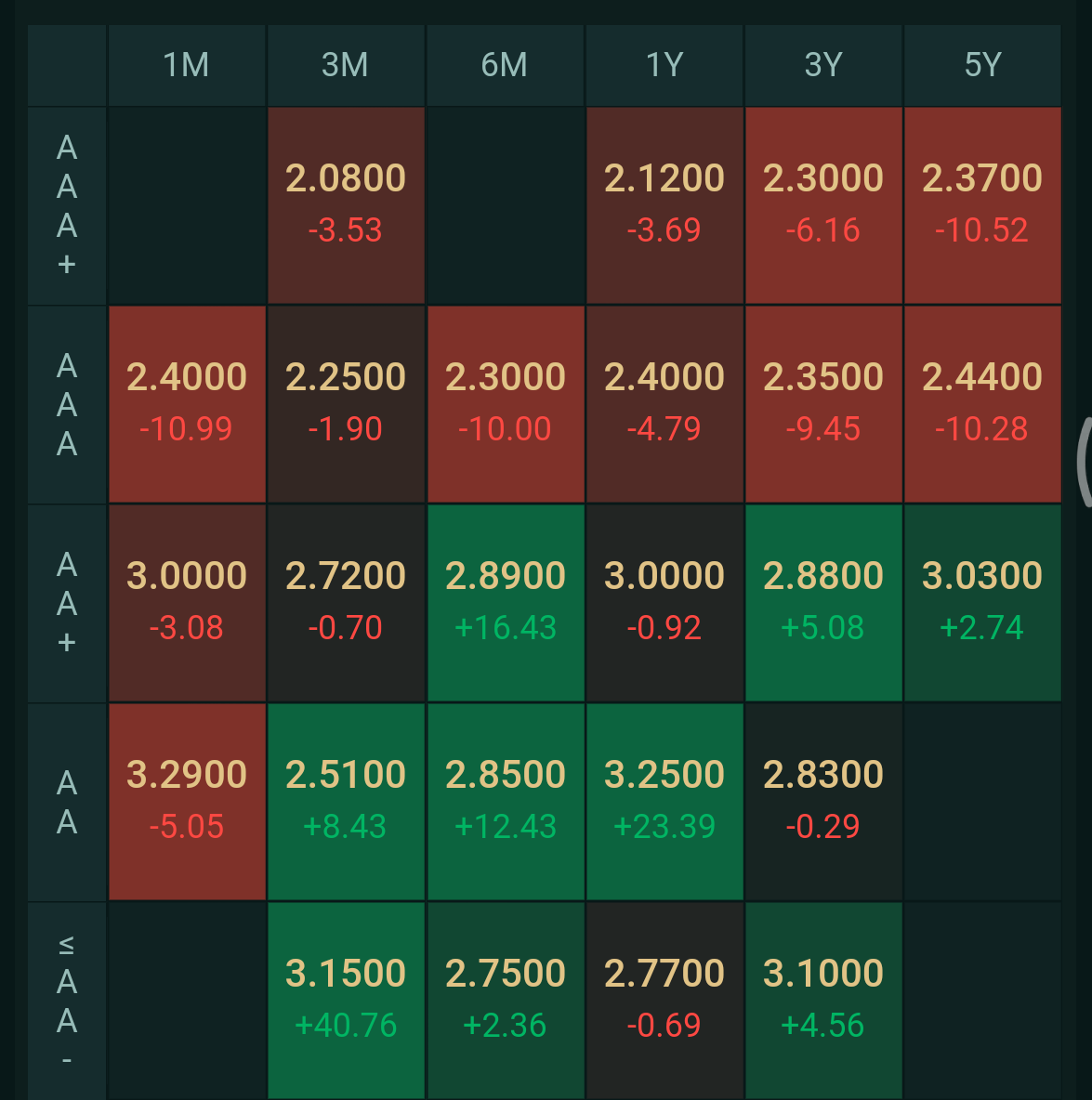Grab the scroll handle at right edge
Image resolution: width=1092 pixels, height=1100 pixels.
tap(1083, 462)
